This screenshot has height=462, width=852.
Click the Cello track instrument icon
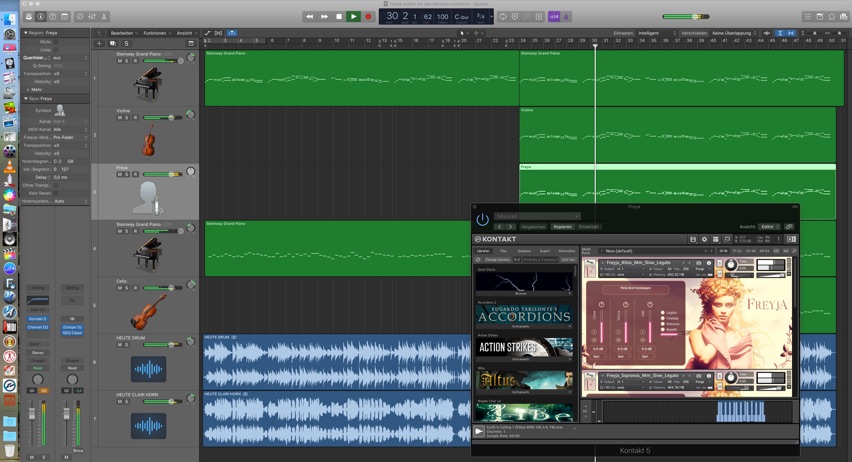point(148,311)
